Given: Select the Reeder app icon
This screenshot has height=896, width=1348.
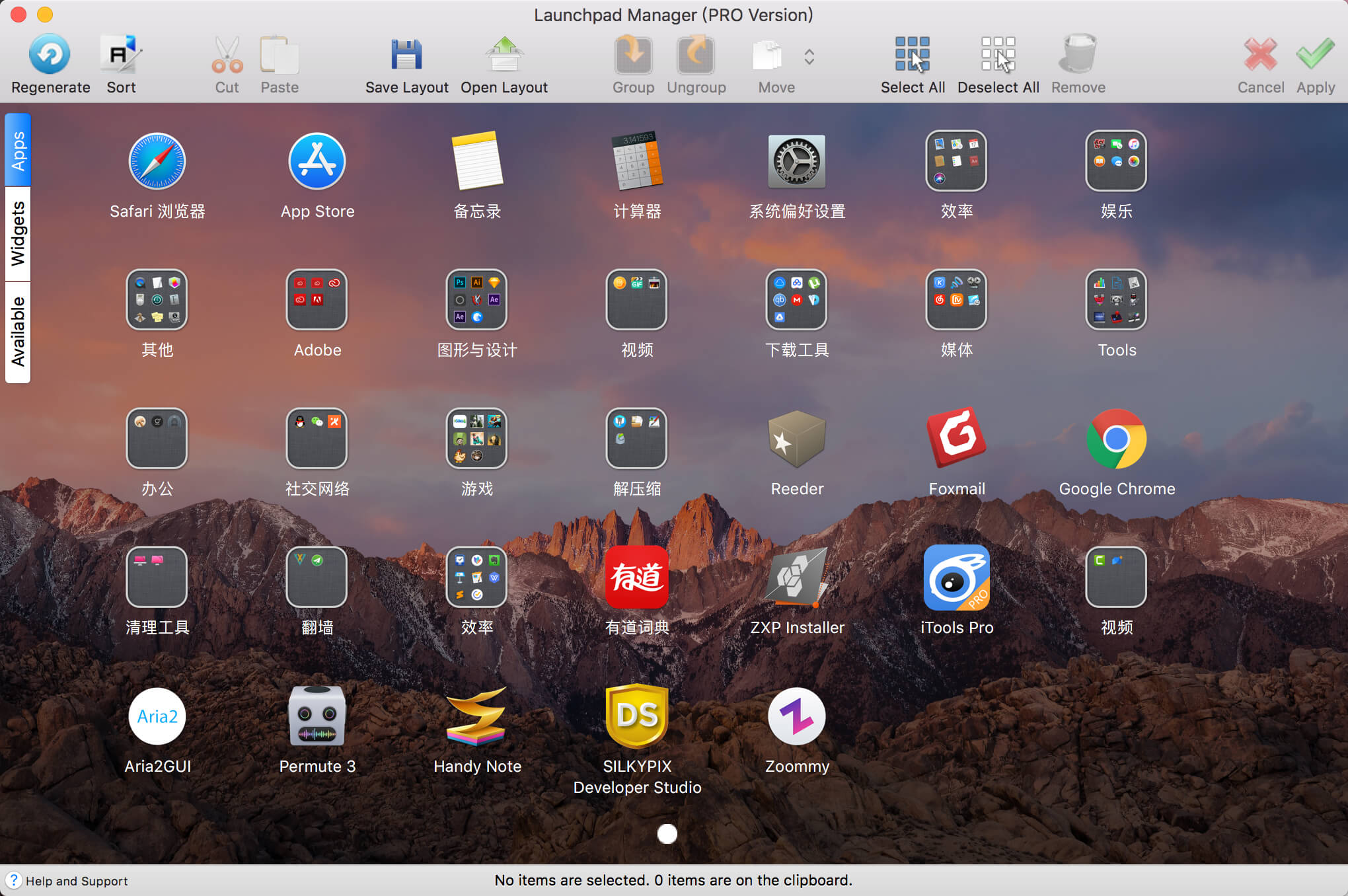Looking at the screenshot, I should click(797, 439).
